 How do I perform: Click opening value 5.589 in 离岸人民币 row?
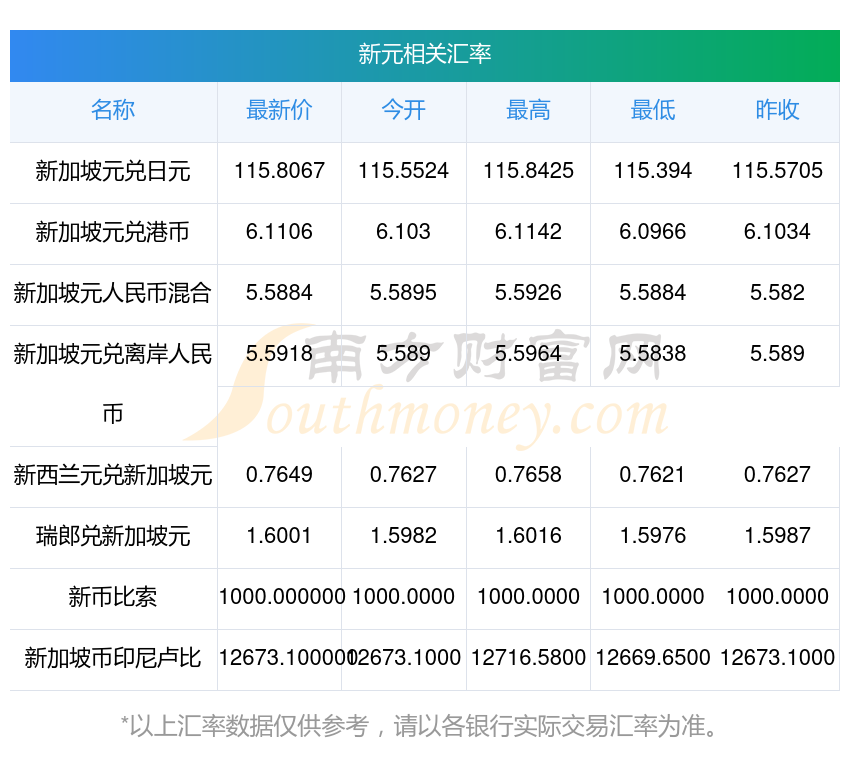[x=403, y=354]
